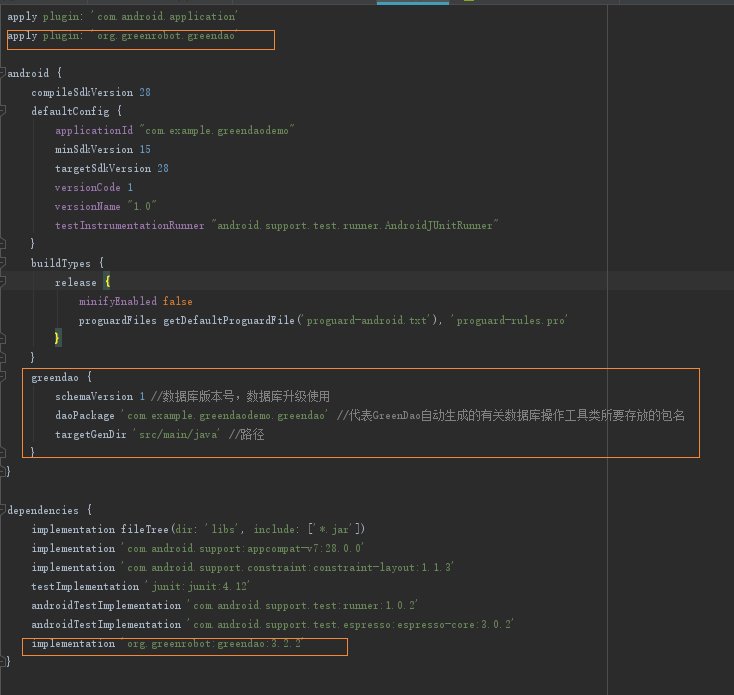The height and width of the screenshot is (695, 734).
Task: Click the 'proguard-android.txt' string
Action: [367, 320]
